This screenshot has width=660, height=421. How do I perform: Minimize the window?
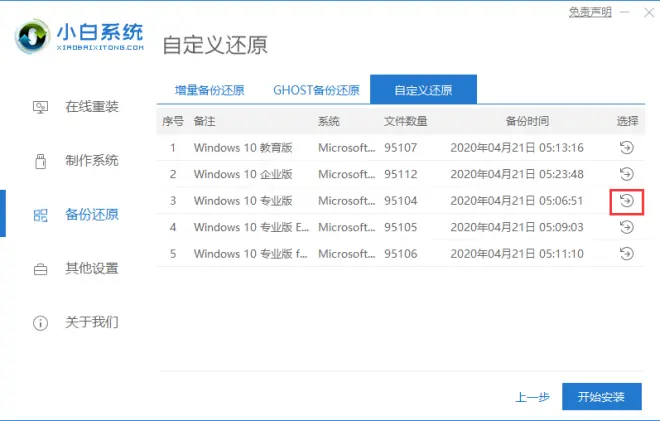point(625,13)
